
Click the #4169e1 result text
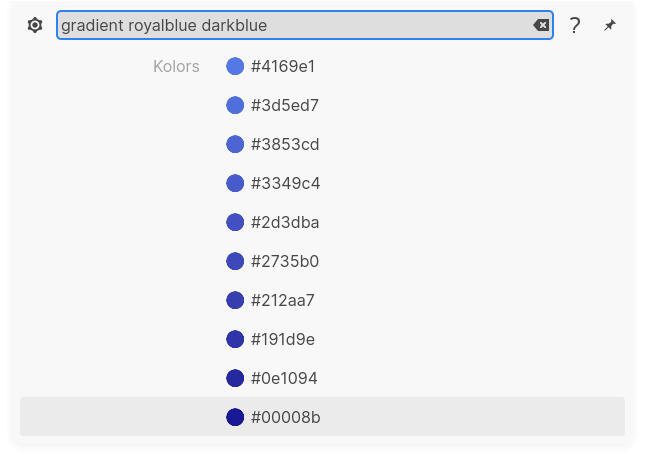pos(283,66)
